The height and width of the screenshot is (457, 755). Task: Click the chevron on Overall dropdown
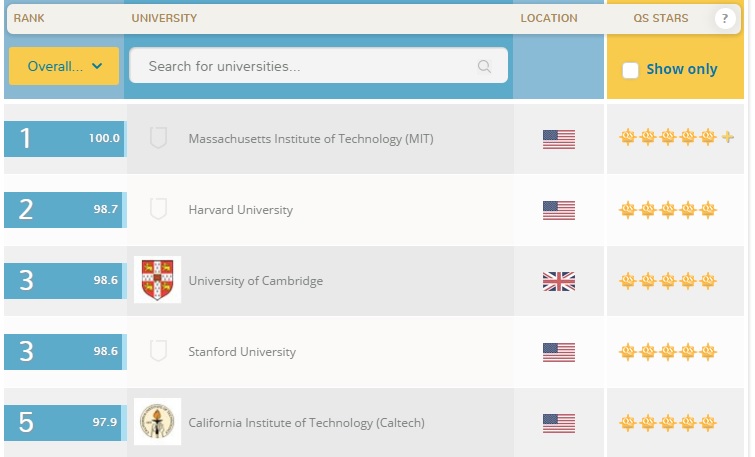[x=97, y=66]
